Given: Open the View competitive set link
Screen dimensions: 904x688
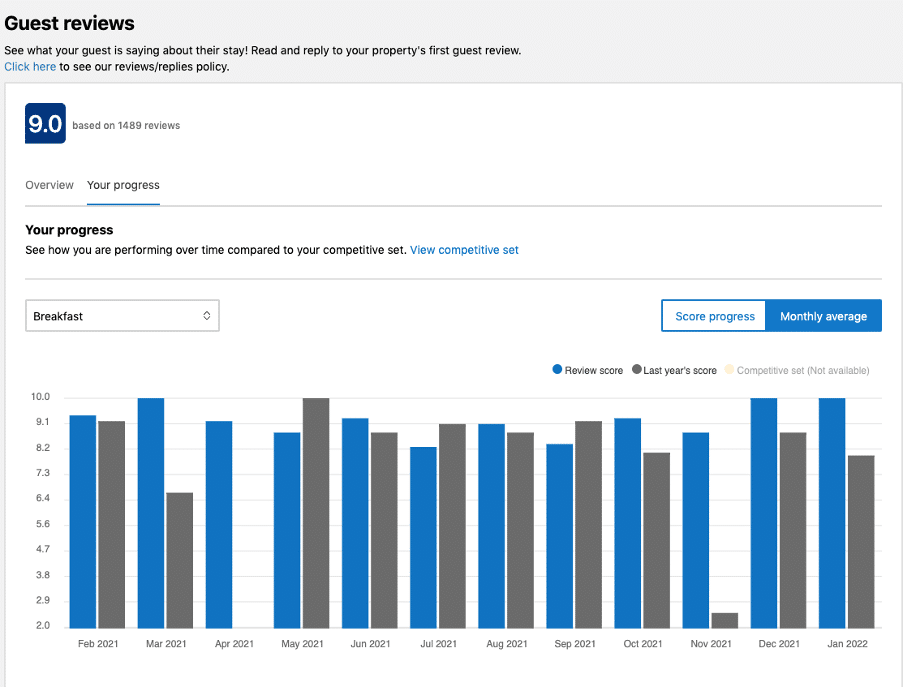Looking at the screenshot, I should coord(464,250).
